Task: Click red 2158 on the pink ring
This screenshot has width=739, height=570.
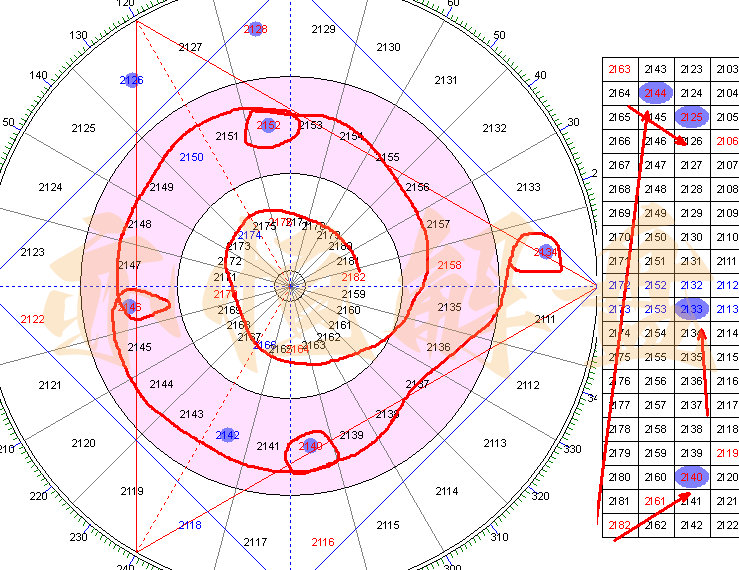Action: [450, 265]
